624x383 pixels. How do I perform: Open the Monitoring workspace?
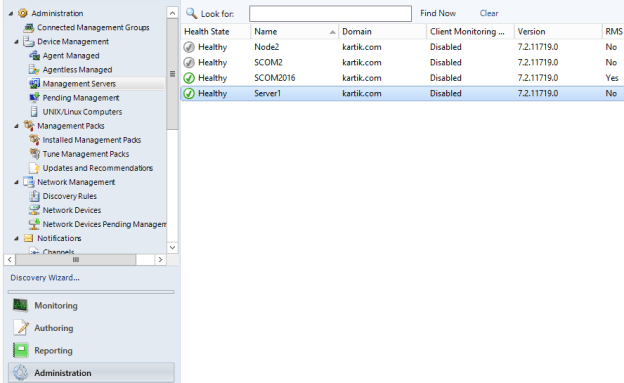point(91,305)
